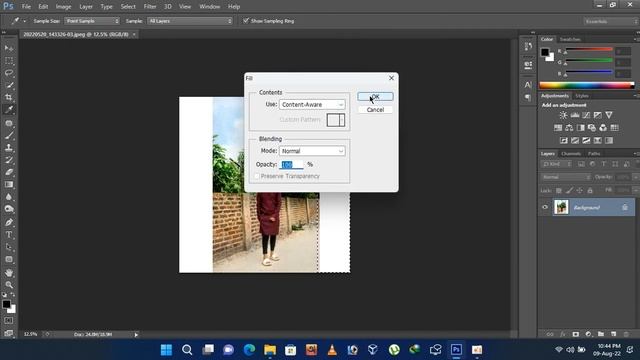Open the Custom Pattern picker
The width and height of the screenshot is (640, 360).
coord(336,120)
